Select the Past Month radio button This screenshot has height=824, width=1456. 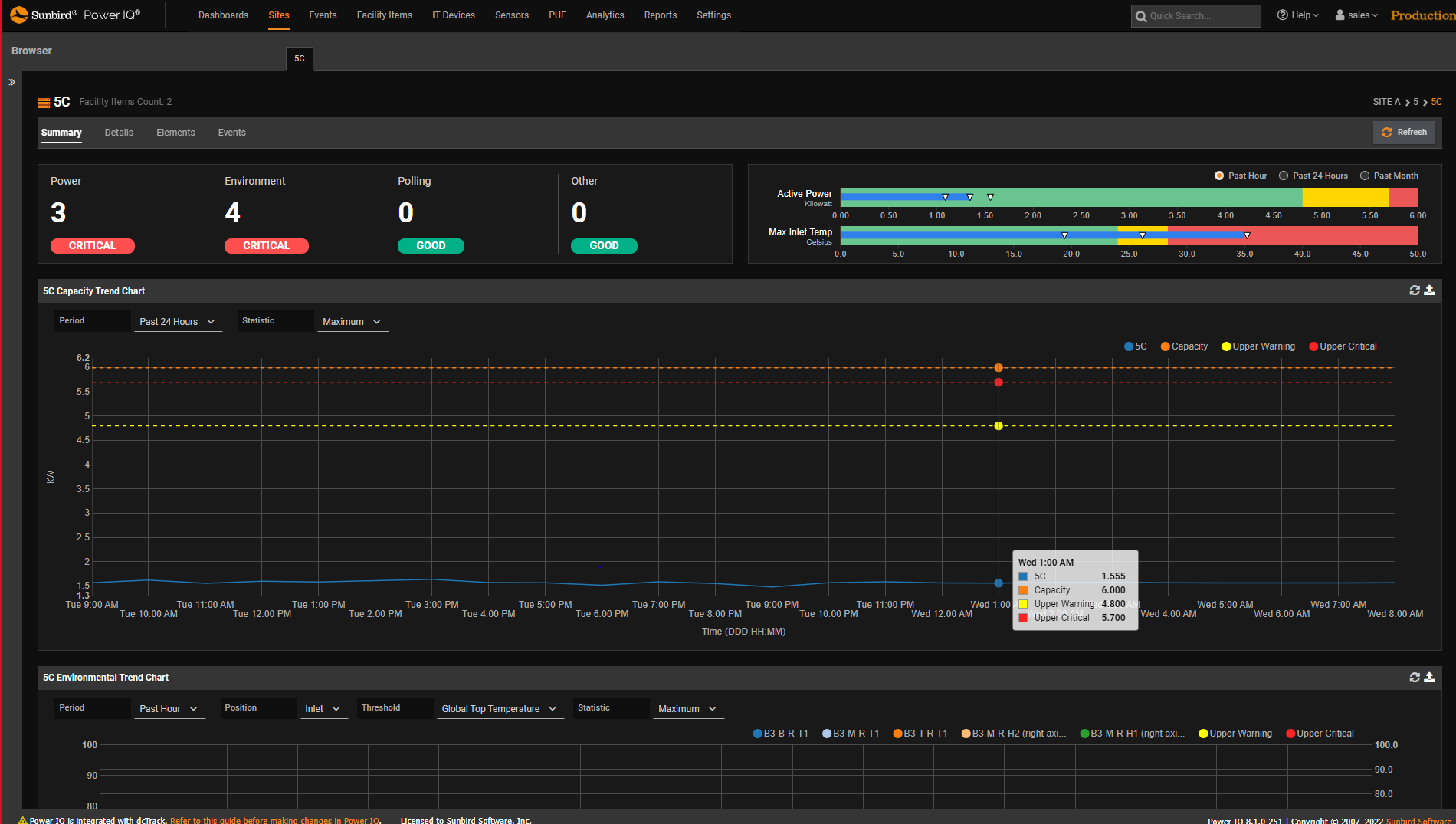point(1364,176)
